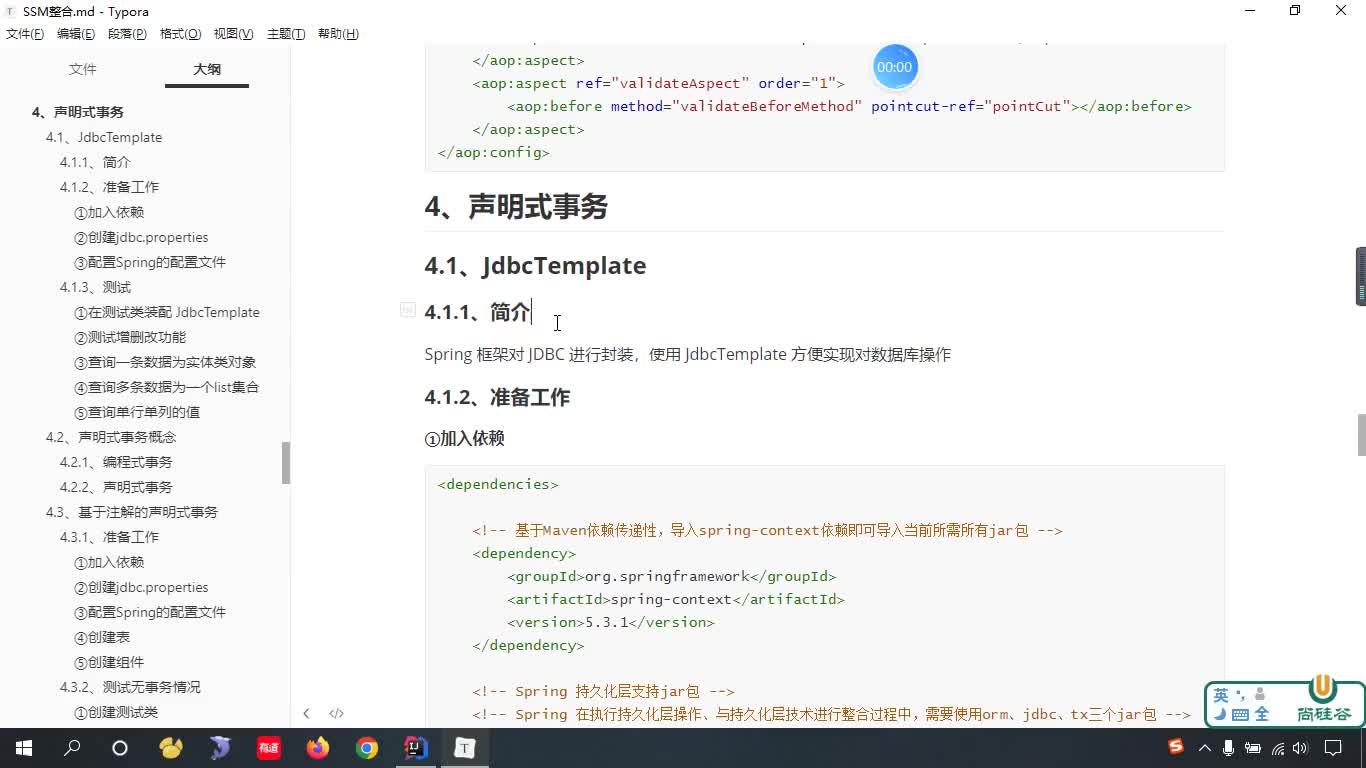The width and height of the screenshot is (1366, 768).
Task: Open outline 4.2.2、声明式事务
Action: [116, 487]
